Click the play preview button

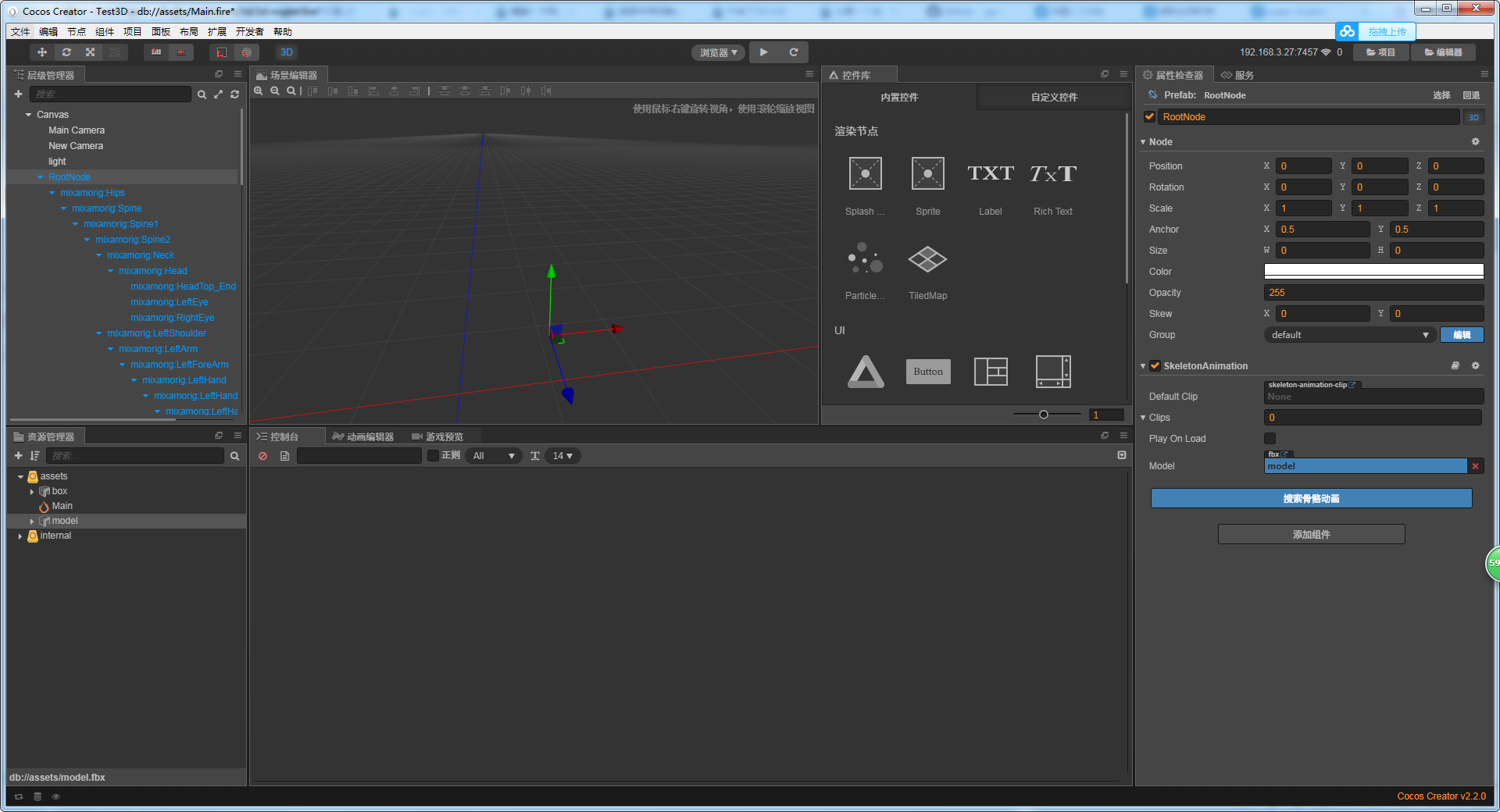[x=763, y=52]
